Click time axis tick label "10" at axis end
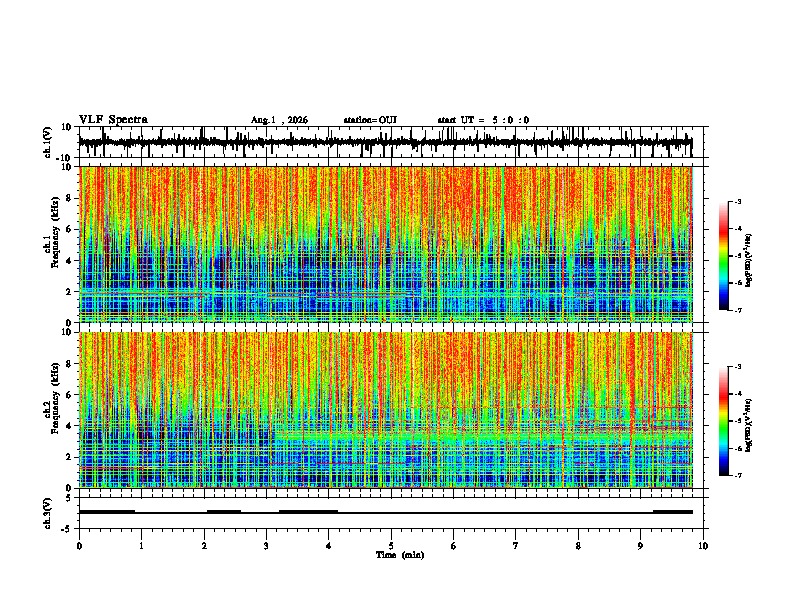 click(703, 546)
